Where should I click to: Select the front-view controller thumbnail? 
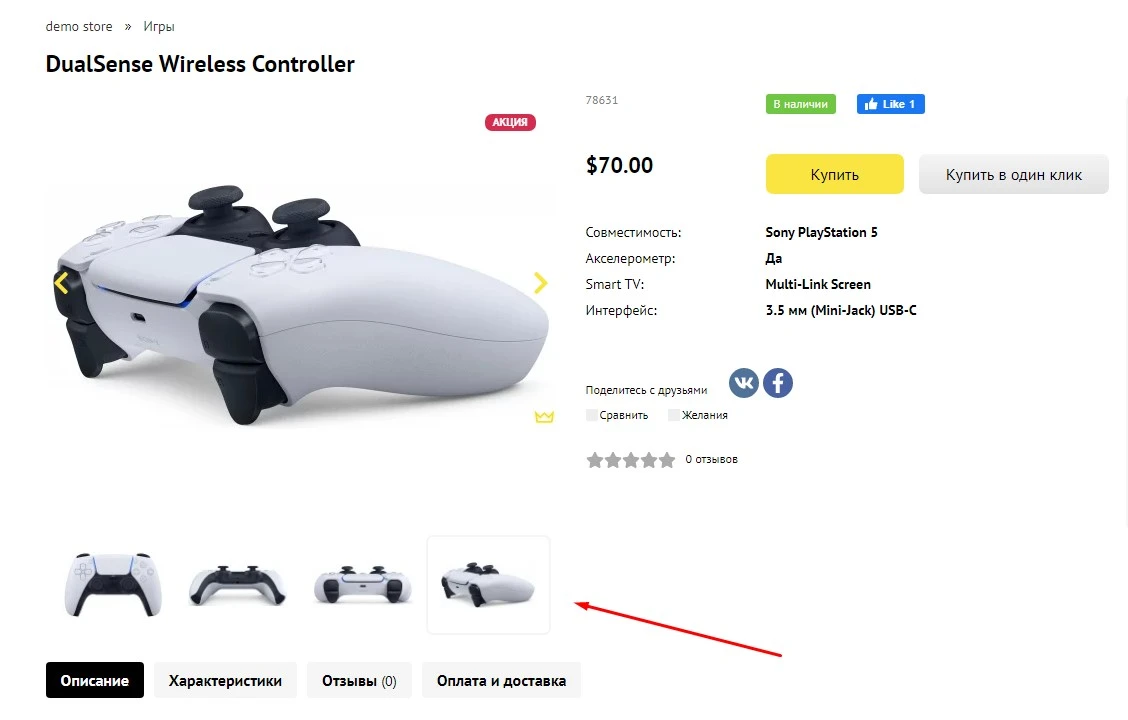(113, 585)
